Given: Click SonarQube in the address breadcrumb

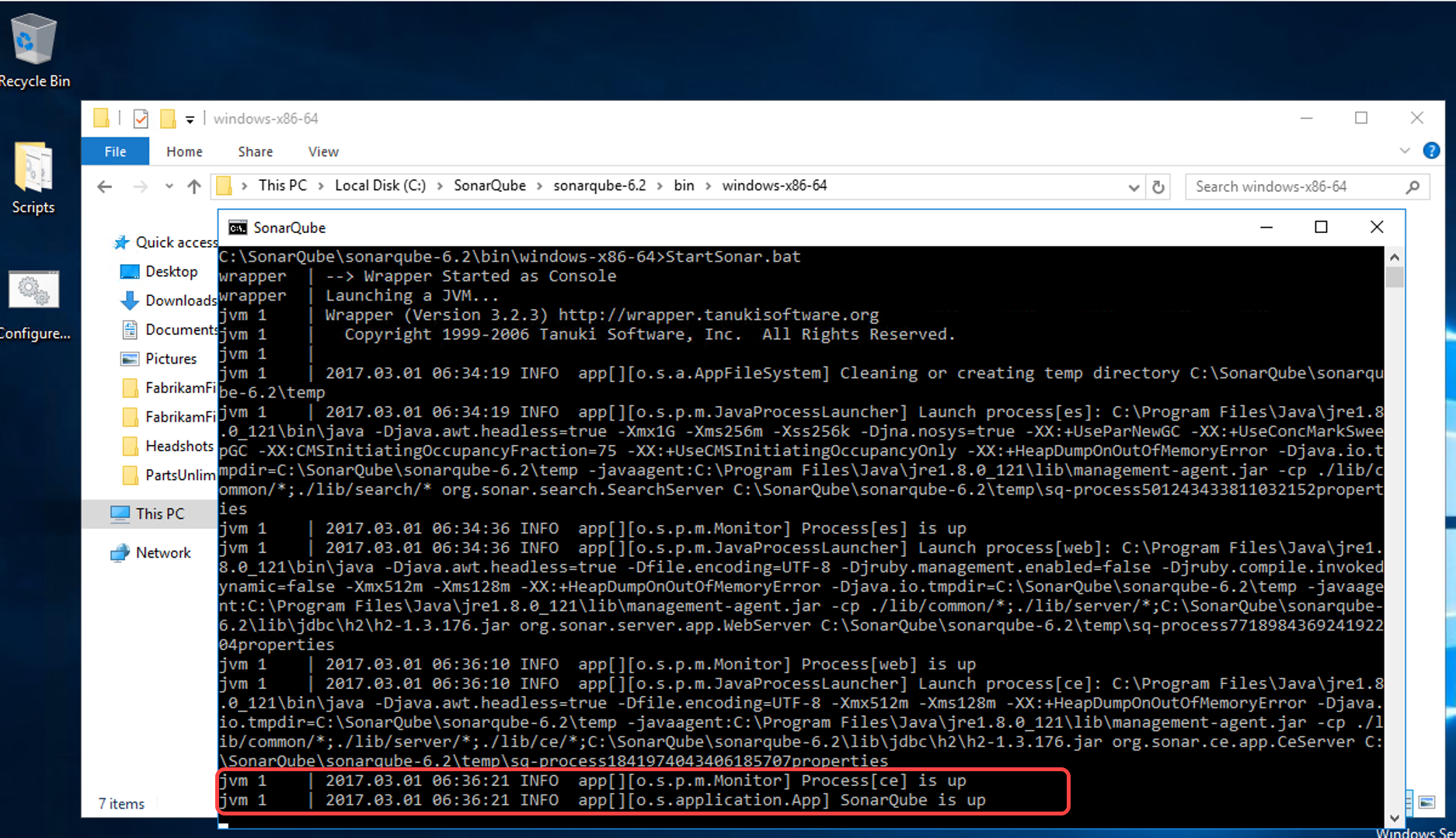Looking at the screenshot, I should (489, 186).
